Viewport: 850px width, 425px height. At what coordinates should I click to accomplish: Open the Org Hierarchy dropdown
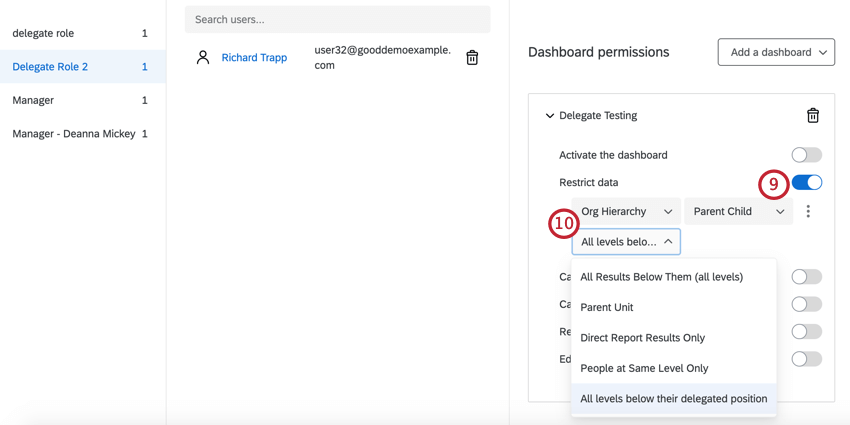tap(626, 212)
